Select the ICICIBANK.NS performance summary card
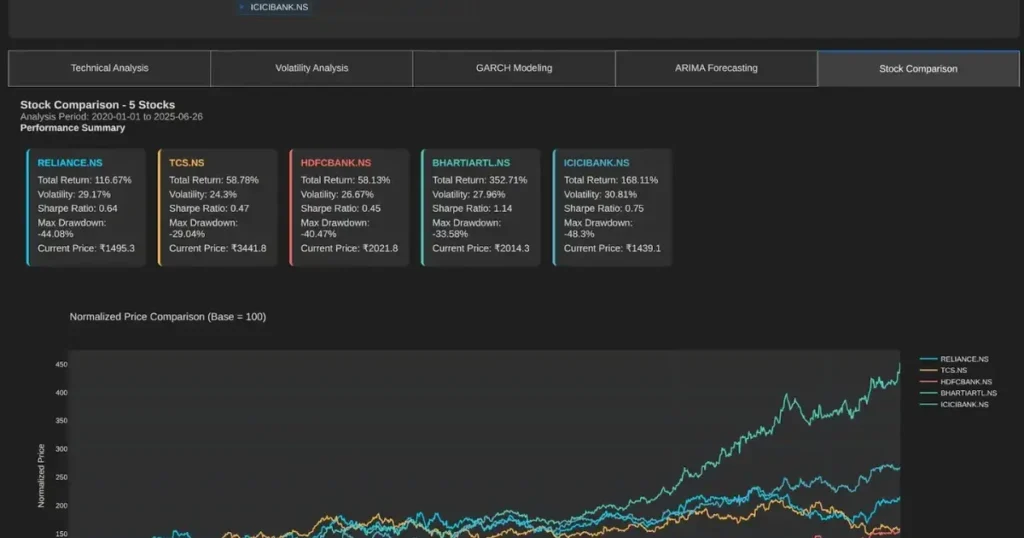The height and width of the screenshot is (538, 1024). click(612, 207)
